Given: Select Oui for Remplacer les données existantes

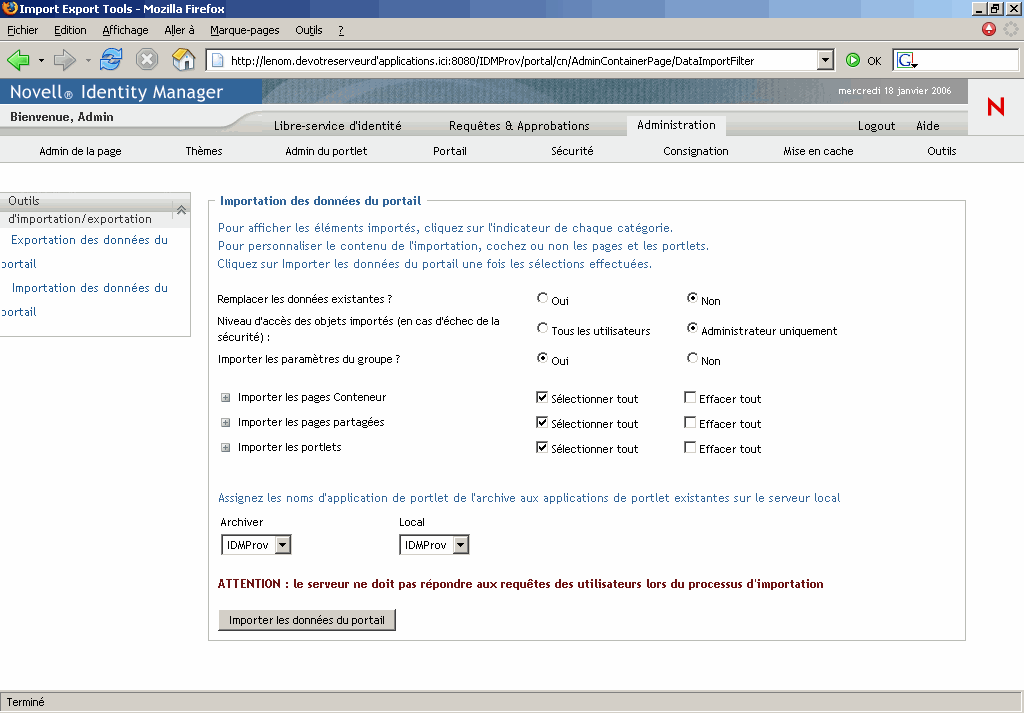Looking at the screenshot, I should [542, 298].
